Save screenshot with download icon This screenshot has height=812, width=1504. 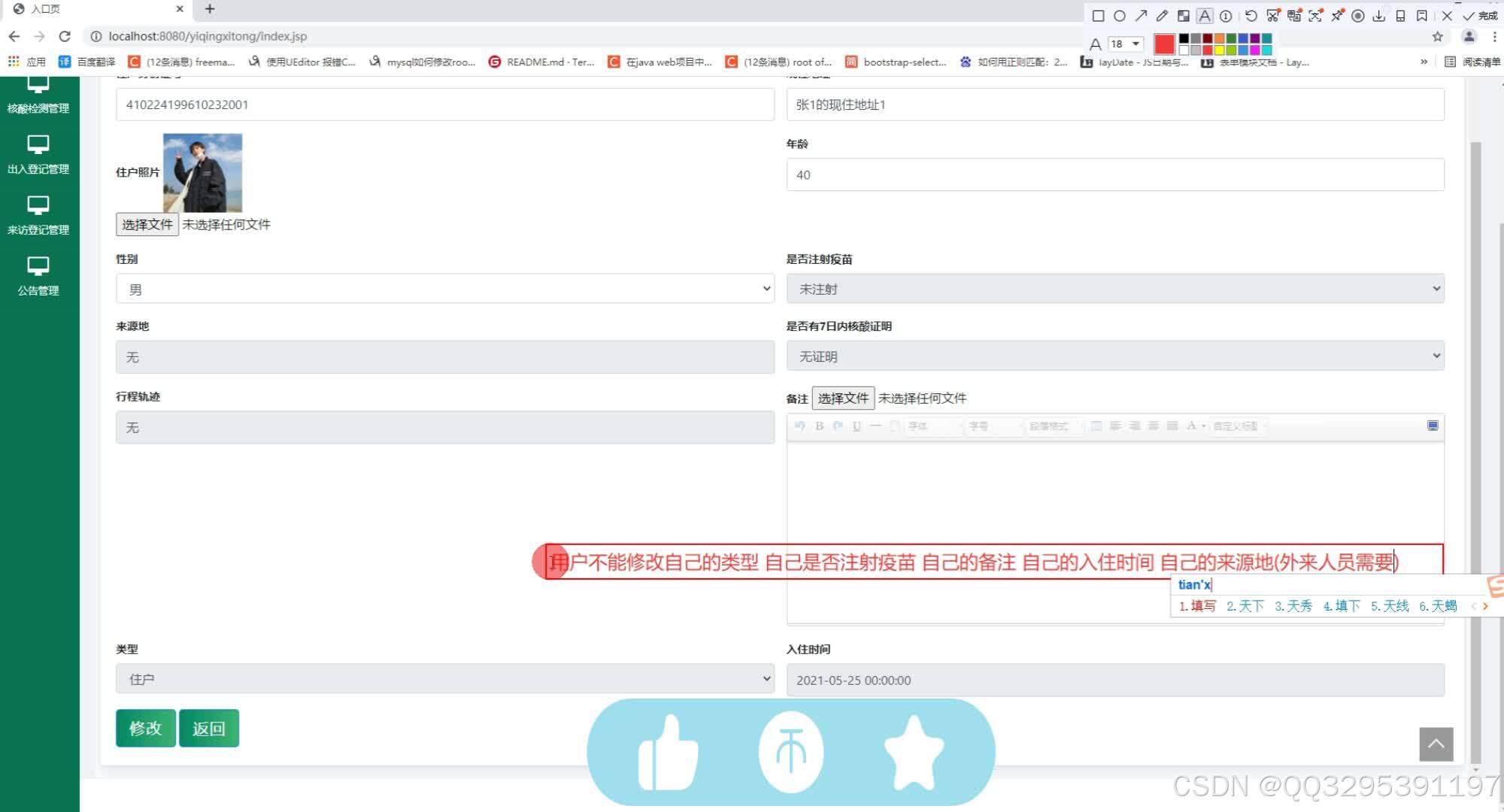1379,16
